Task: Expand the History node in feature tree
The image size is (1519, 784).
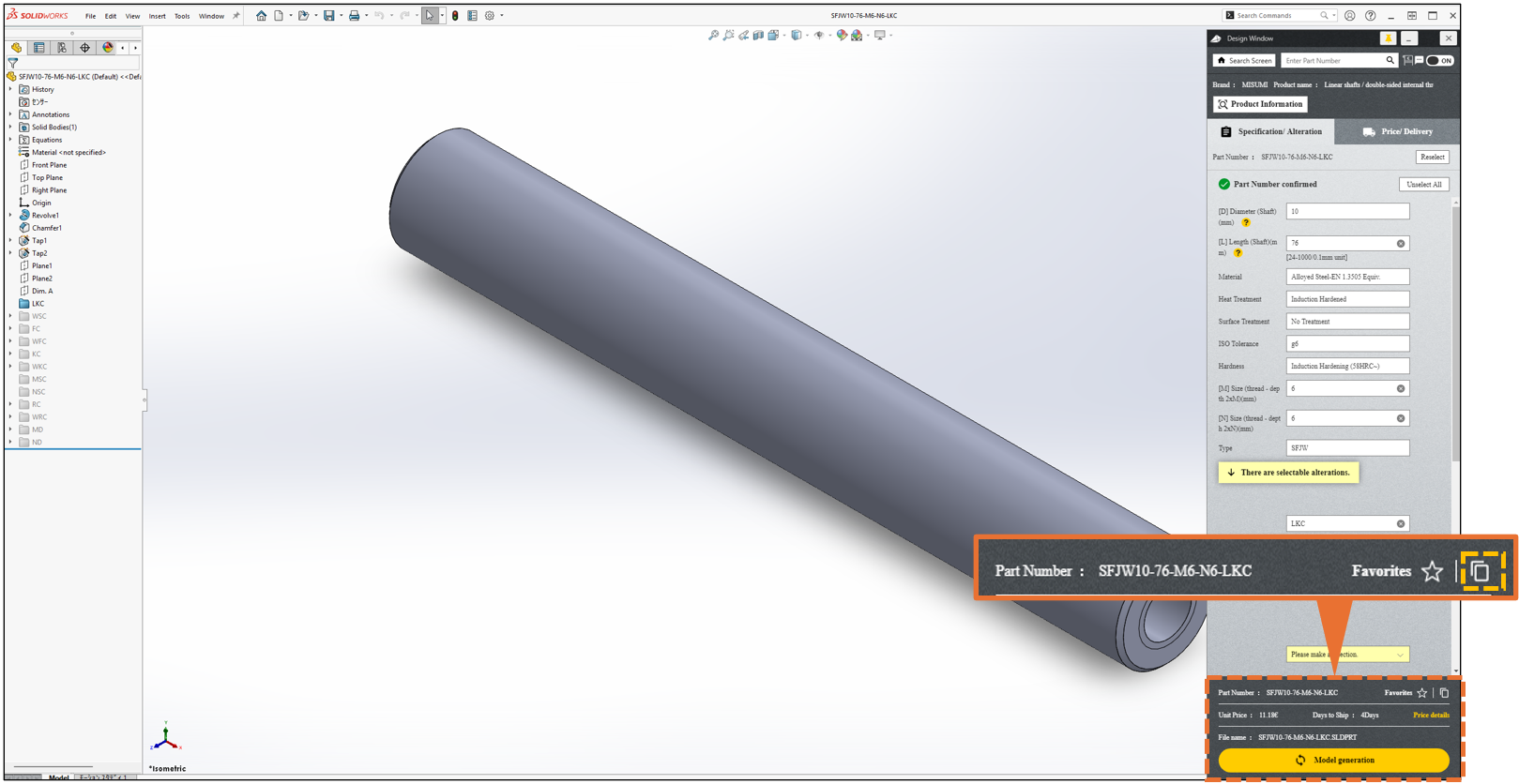Action: point(10,90)
